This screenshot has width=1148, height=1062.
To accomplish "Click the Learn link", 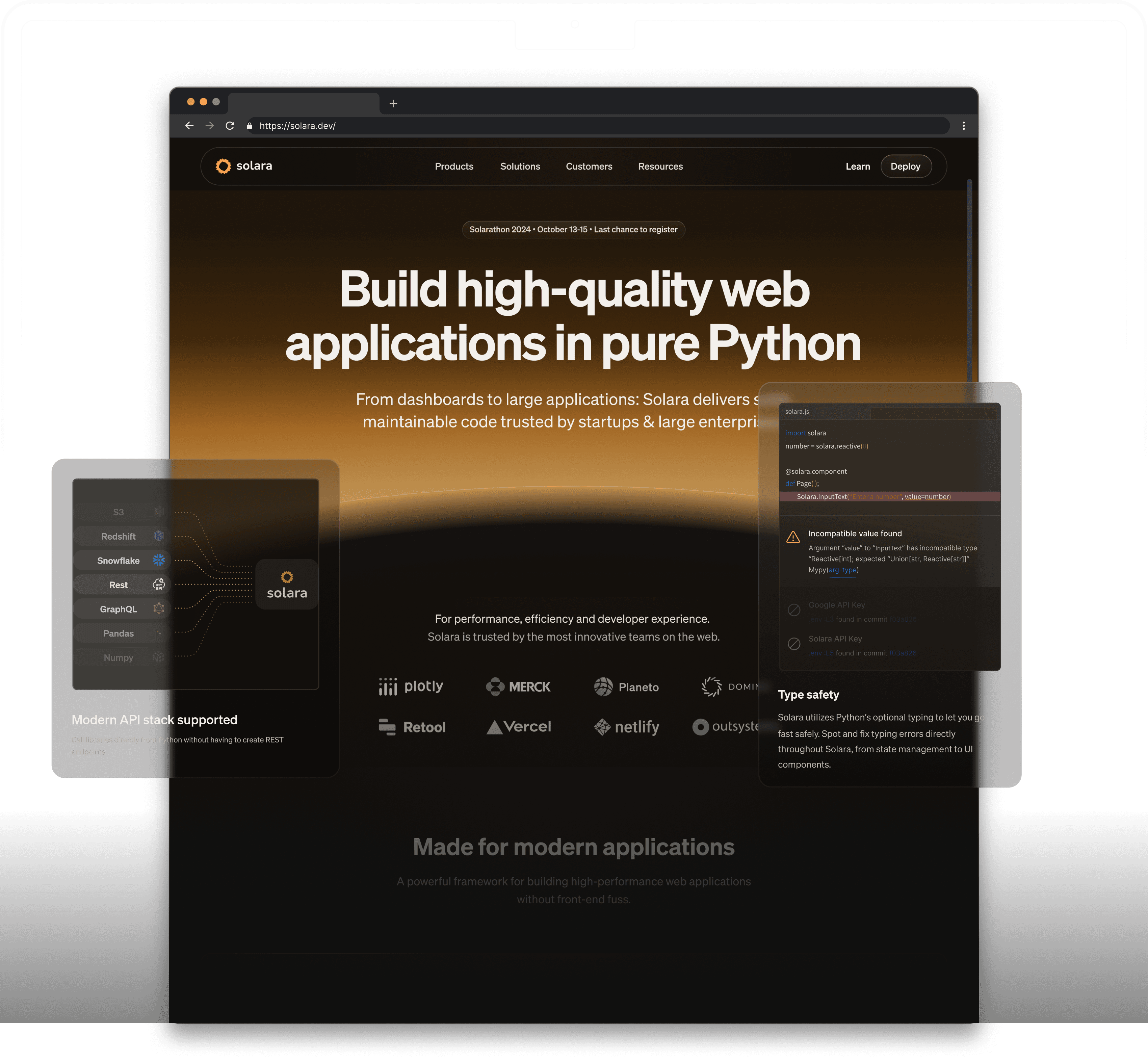I will 857,166.
